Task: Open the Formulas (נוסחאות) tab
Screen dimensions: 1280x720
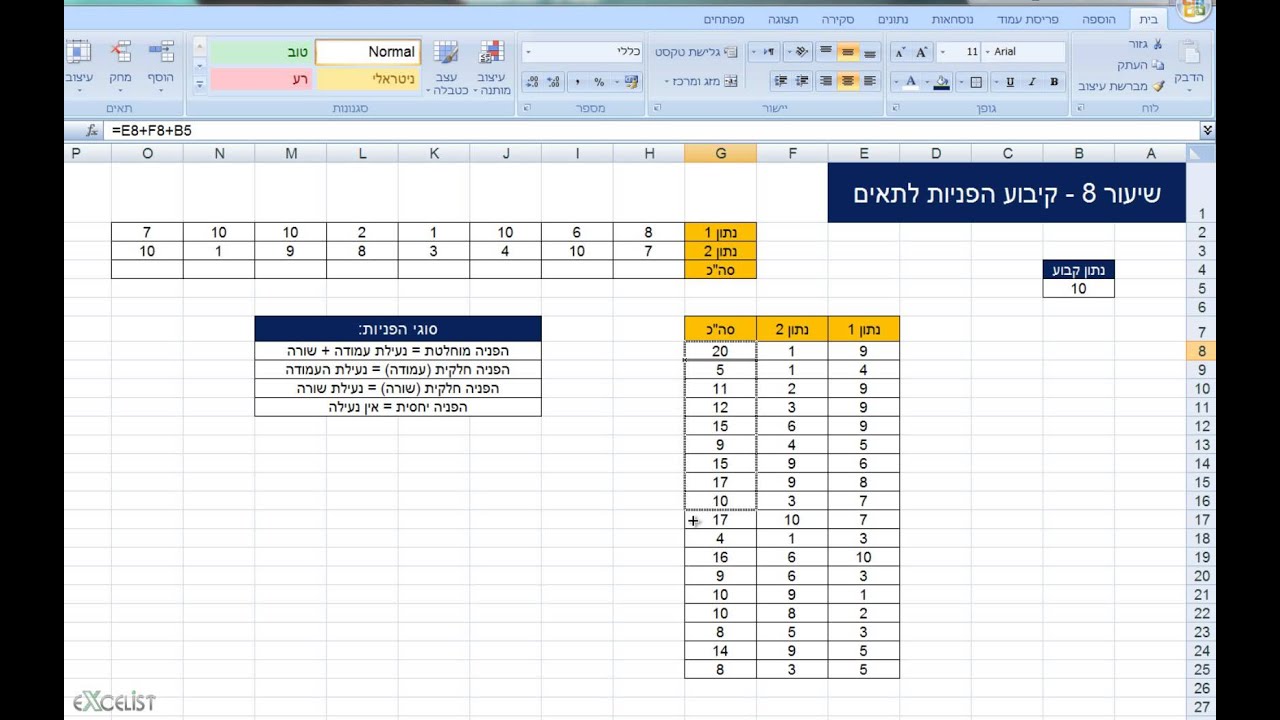Action: 951,19
